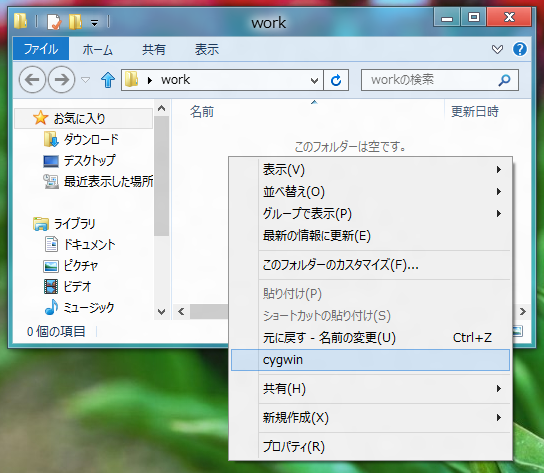Go up one folder level

[x=108, y=80]
